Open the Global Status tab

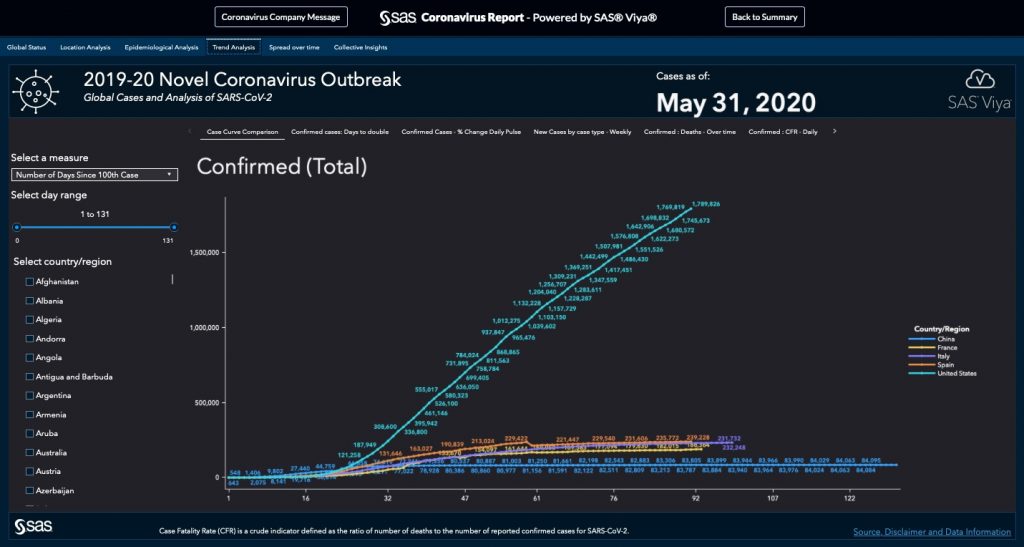pos(27,47)
